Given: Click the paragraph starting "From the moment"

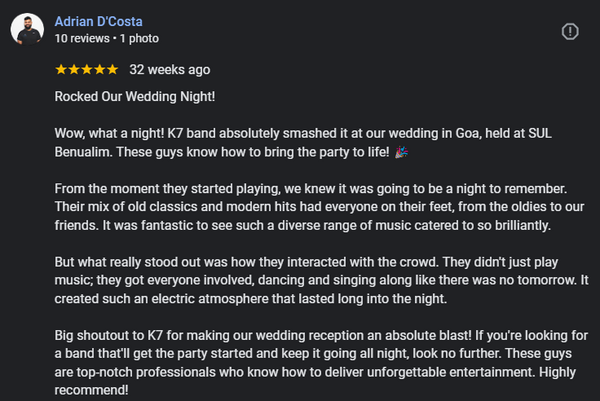Looking at the screenshot, I should tap(300, 205).
